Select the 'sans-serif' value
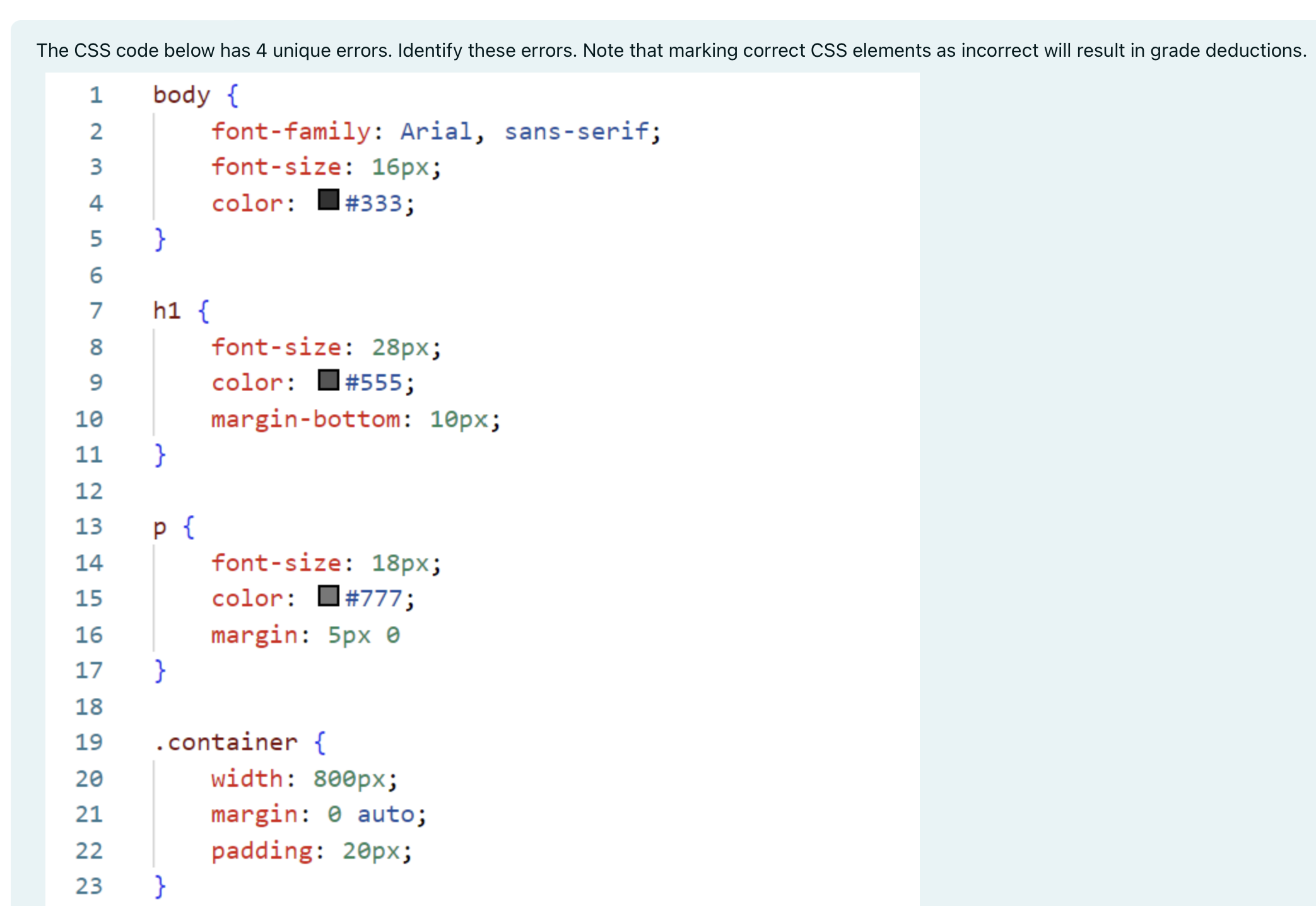Image resolution: width=1316 pixels, height=906 pixels. pyautogui.click(x=576, y=132)
